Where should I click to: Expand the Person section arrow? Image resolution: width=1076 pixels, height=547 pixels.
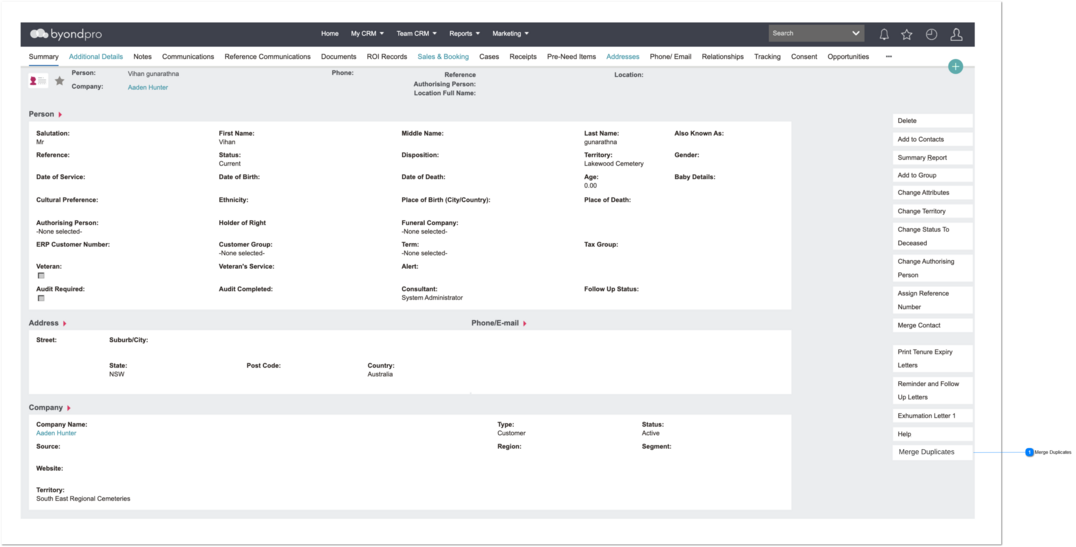pos(60,115)
